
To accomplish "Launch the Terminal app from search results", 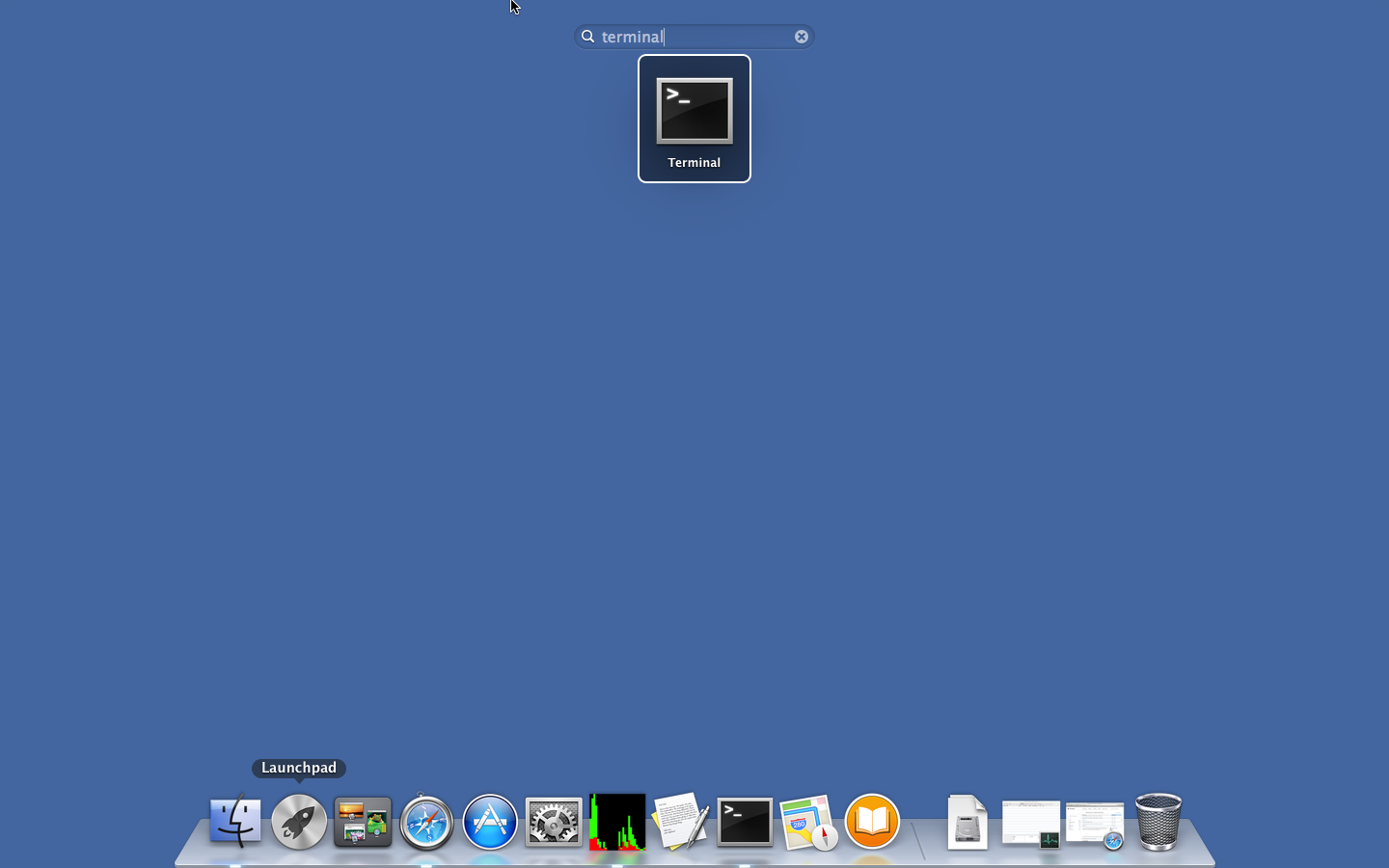I will point(694,112).
